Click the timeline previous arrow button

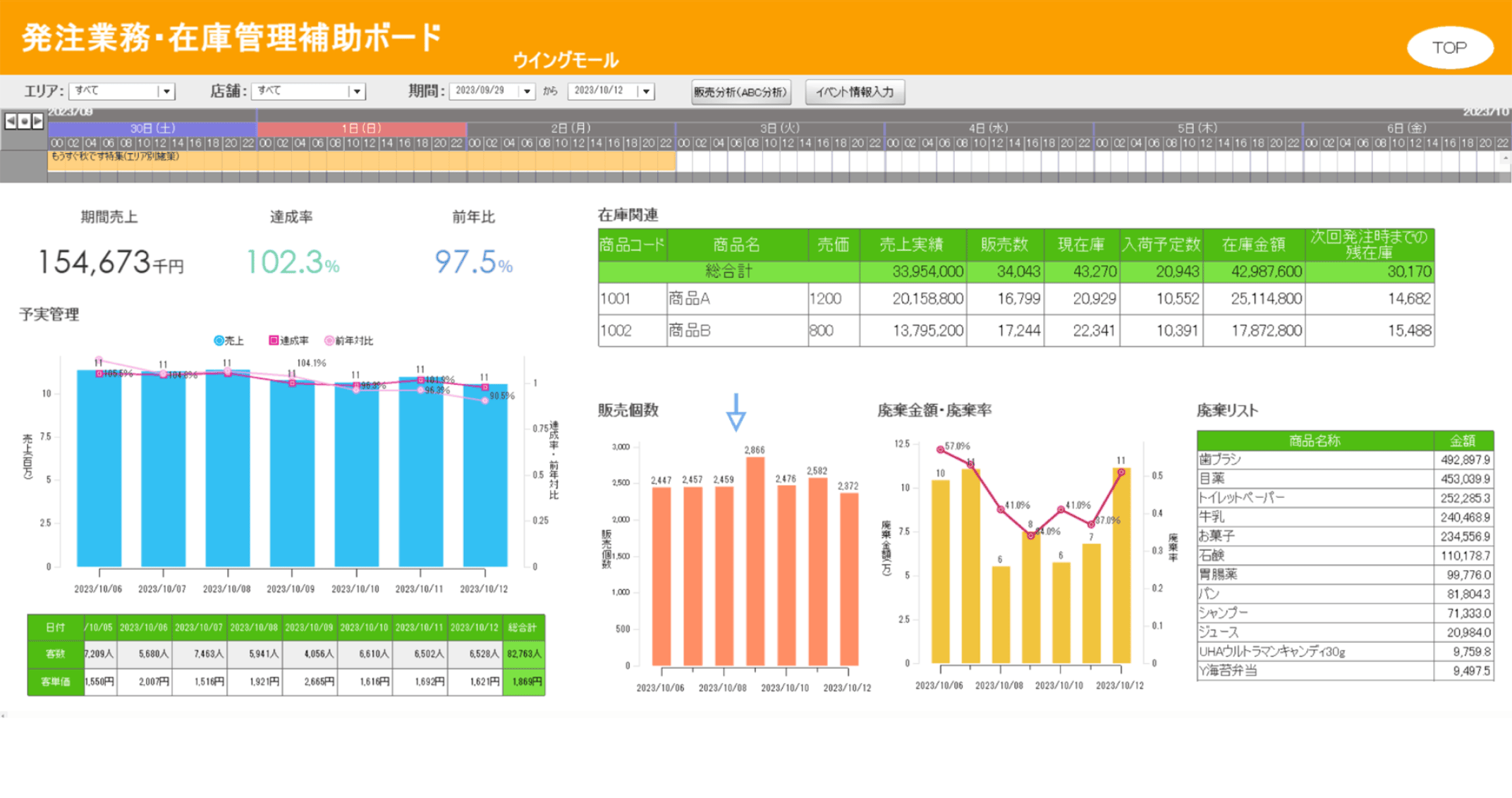11,121
